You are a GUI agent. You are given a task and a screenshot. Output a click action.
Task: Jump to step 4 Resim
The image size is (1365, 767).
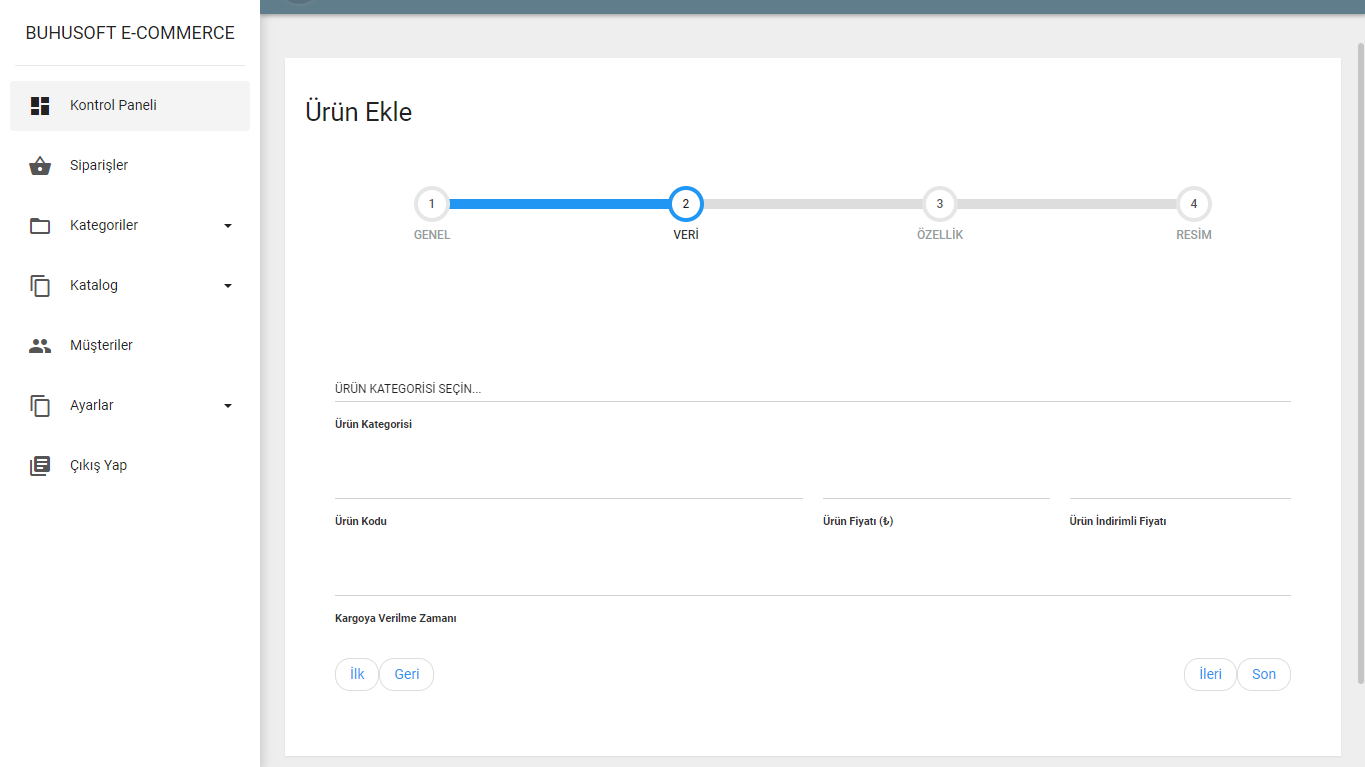(1193, 204)
